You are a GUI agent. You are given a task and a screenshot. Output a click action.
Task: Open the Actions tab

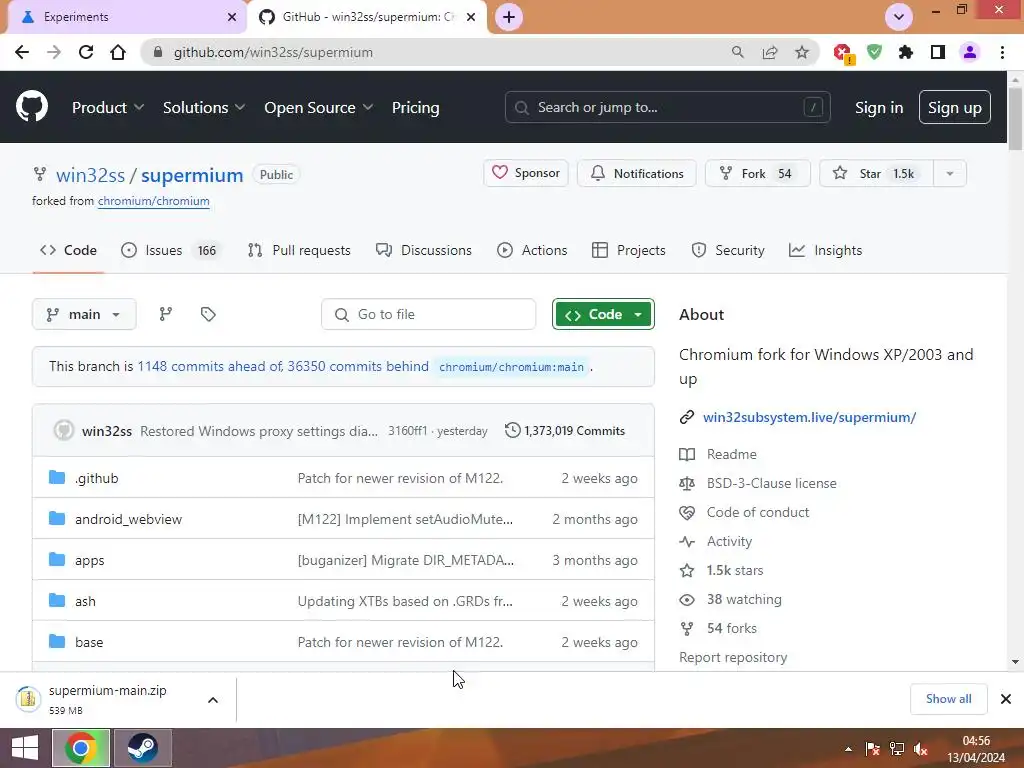click(532, 250)
